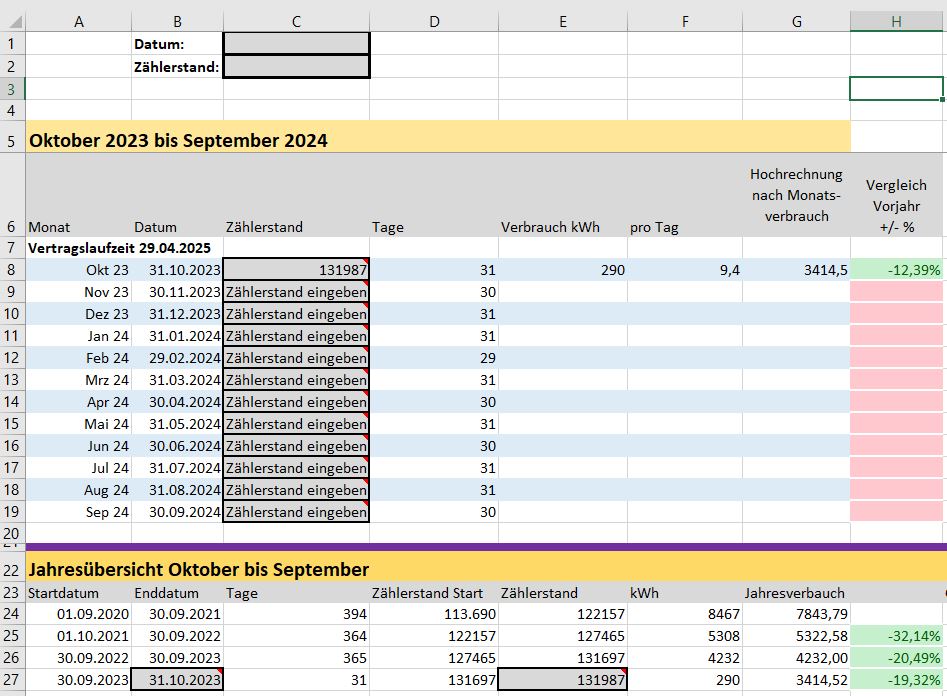Click Zählerstand Start value 113.690
The width and height of the screenshot is (947, 696).
pyautogui.click(x=434, y=614)
